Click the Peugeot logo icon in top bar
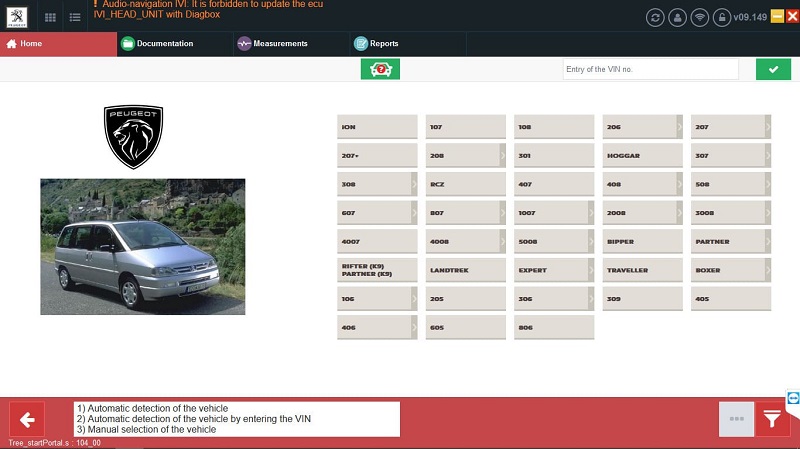The height and width of the screenshot is (449, 800). click(x=17, y=17)
